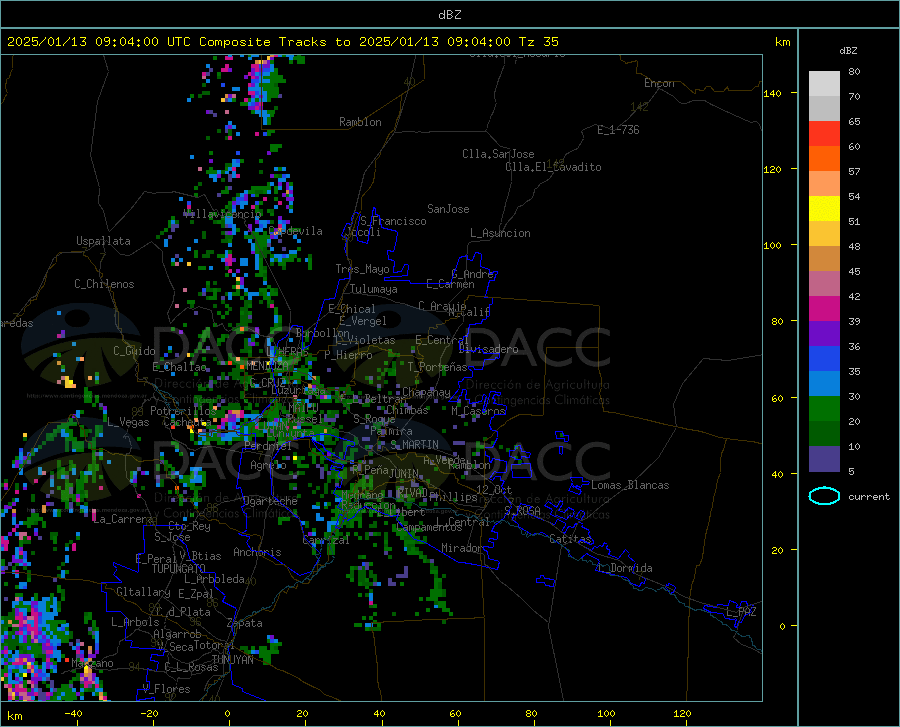Click the 'V_Flores' map label
This screenshot has height=727, width=900.
(166, 689)
